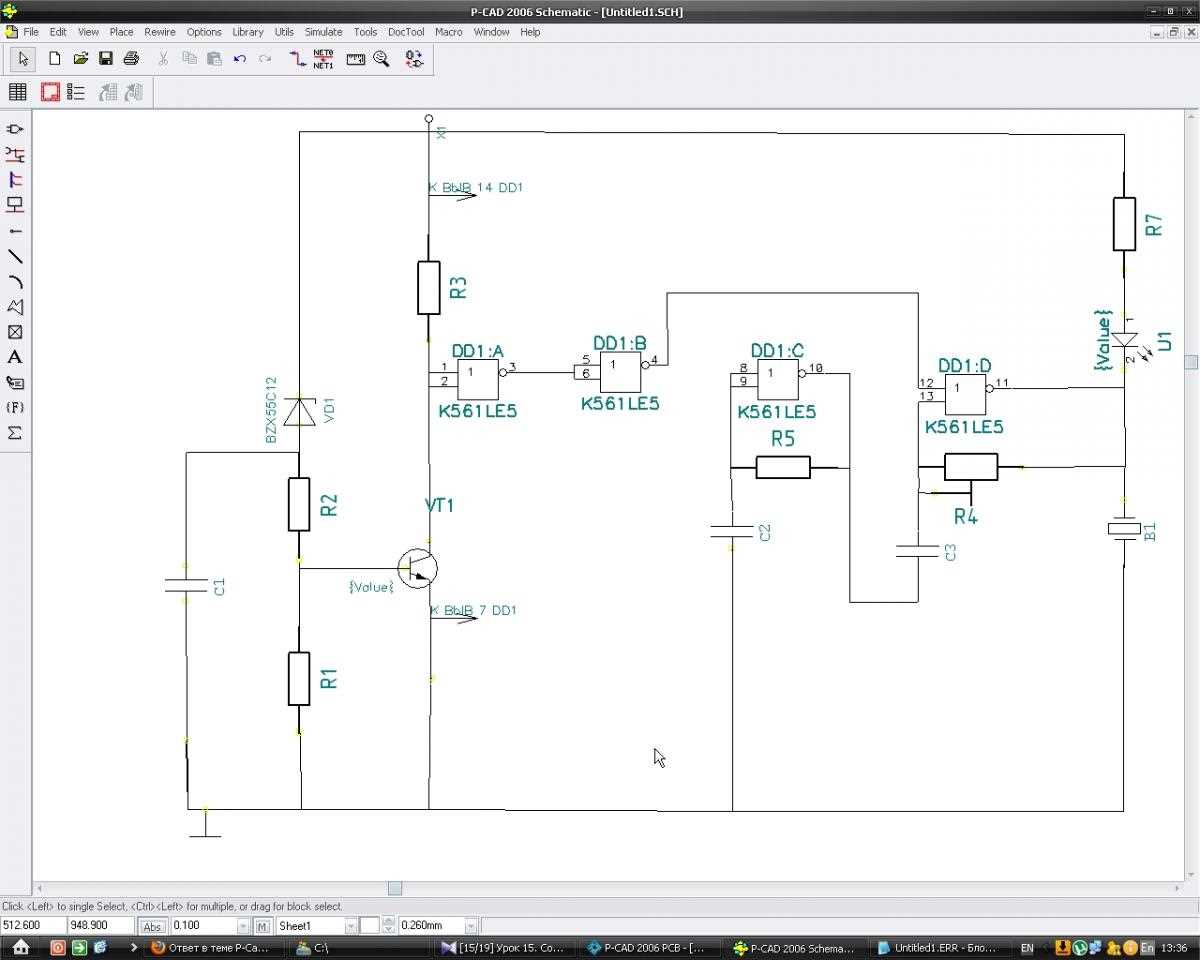Select the Place Wire tool
The image size is (1200, 960).
[15, 154]
